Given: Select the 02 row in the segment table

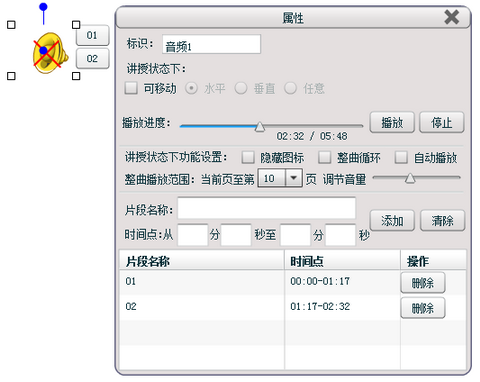Looking at the screenshot, I should click(x=293, y=307).
